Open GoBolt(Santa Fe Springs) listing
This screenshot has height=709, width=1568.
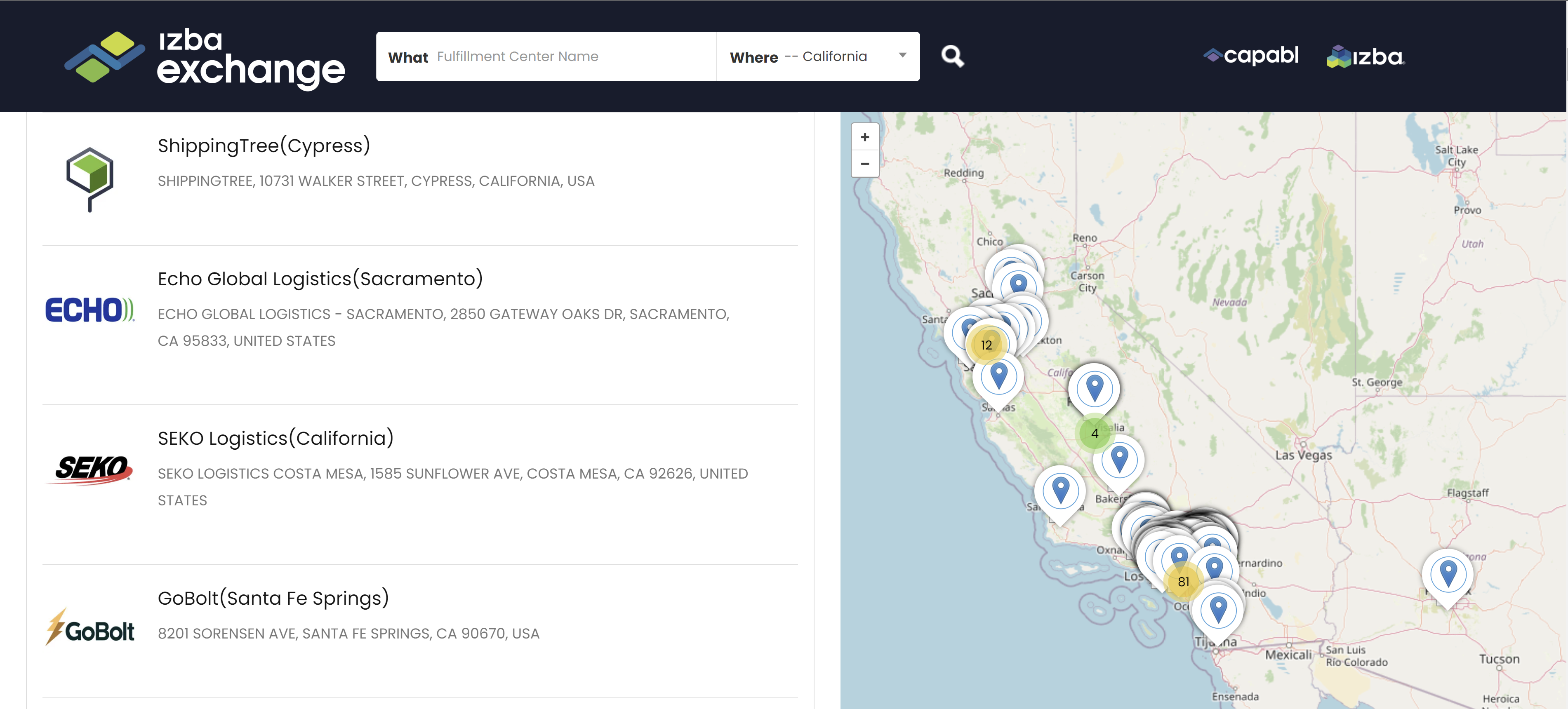(273, 598)
